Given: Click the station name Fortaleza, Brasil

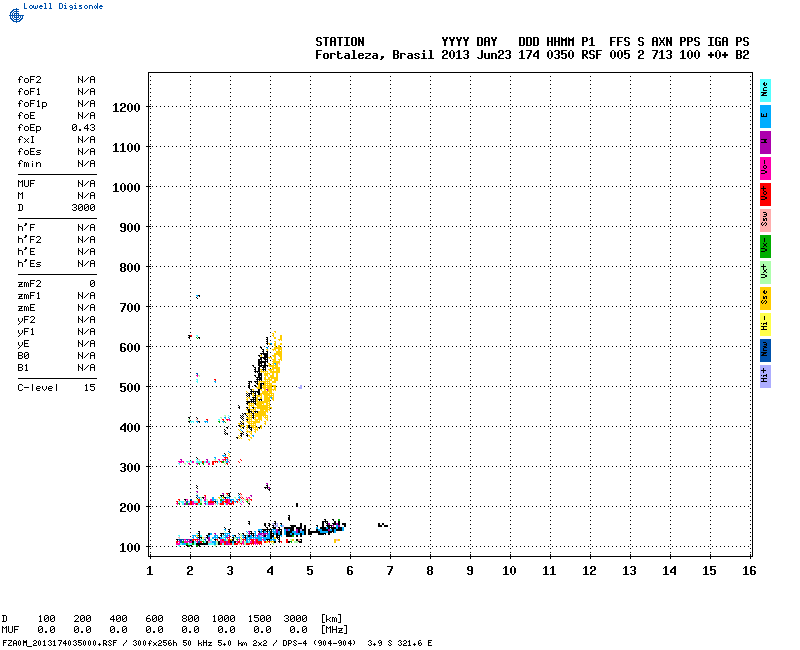Looking at the screenshot, I should (x=374, y=55).
